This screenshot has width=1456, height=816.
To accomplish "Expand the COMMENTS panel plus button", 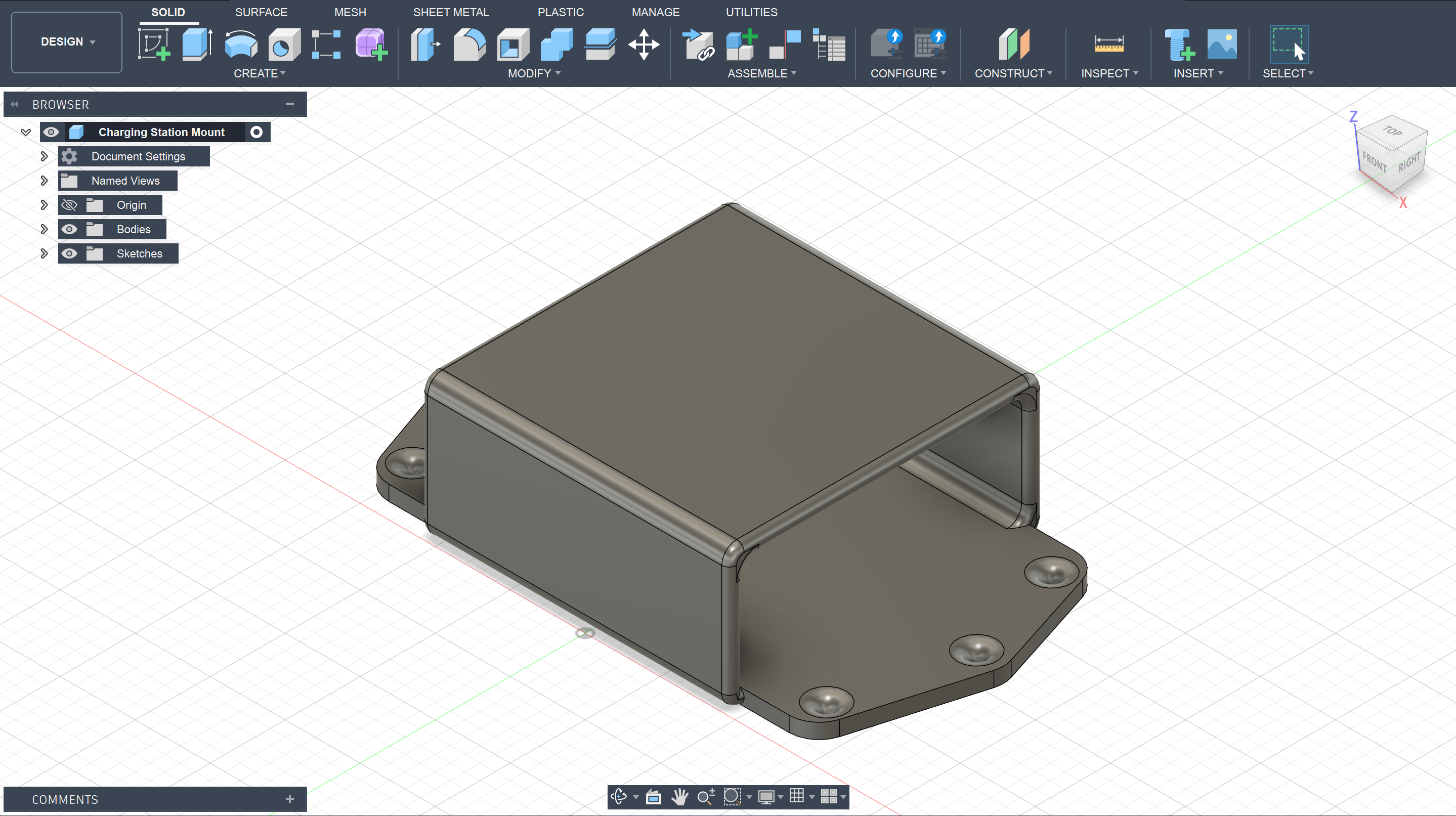I will (290, 799).
